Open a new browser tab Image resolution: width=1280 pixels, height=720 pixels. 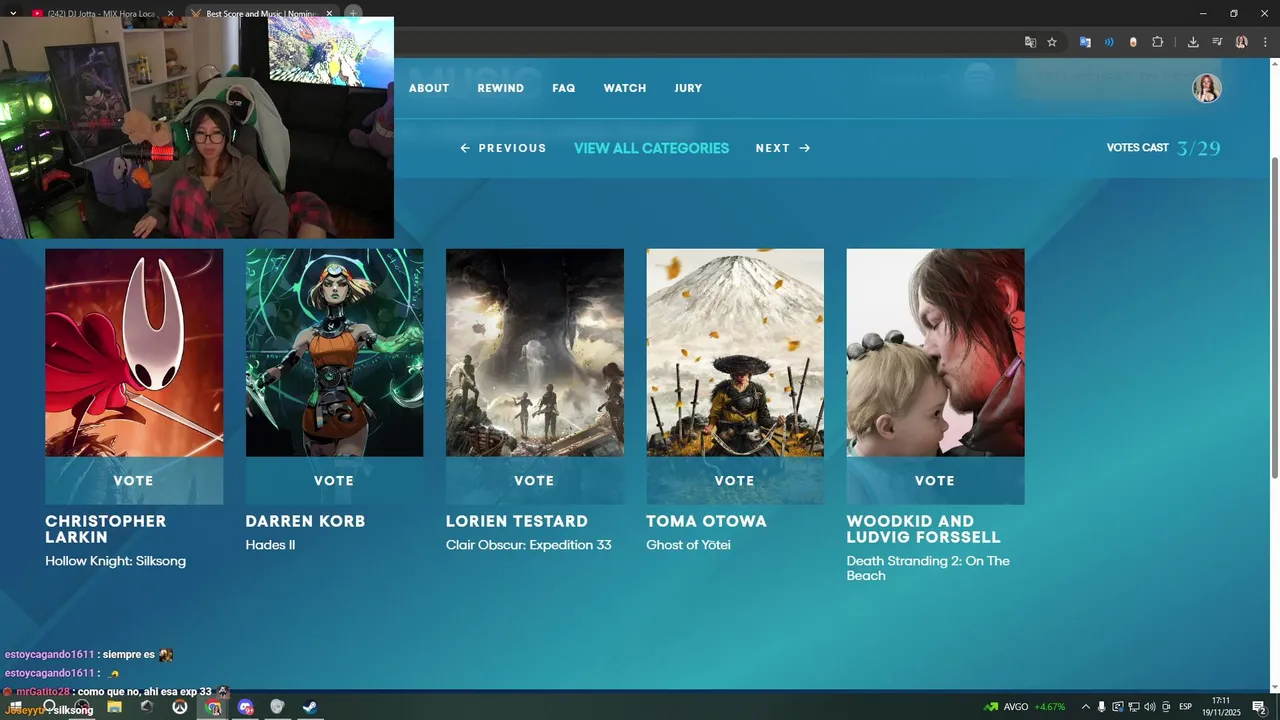point(353,14)
